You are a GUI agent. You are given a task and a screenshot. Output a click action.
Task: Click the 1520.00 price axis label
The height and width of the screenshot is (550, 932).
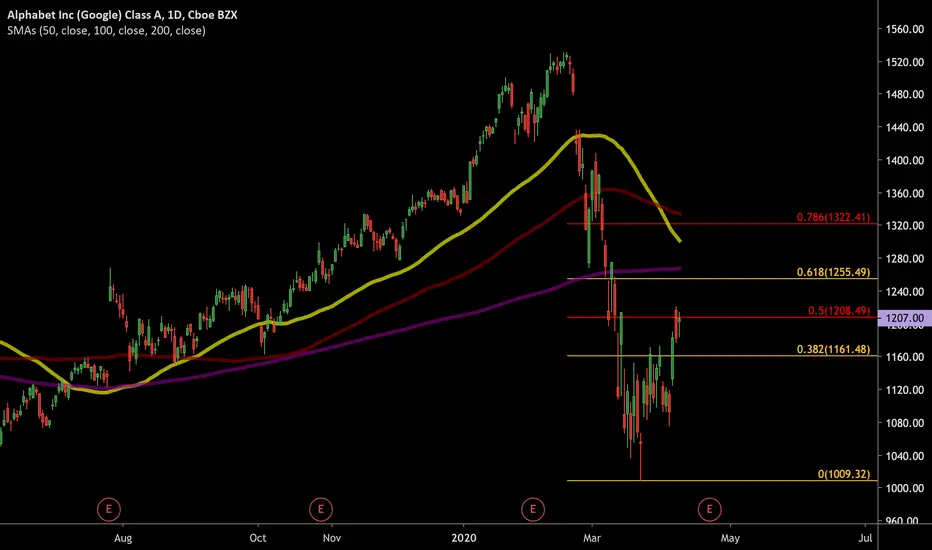point(905,62)
